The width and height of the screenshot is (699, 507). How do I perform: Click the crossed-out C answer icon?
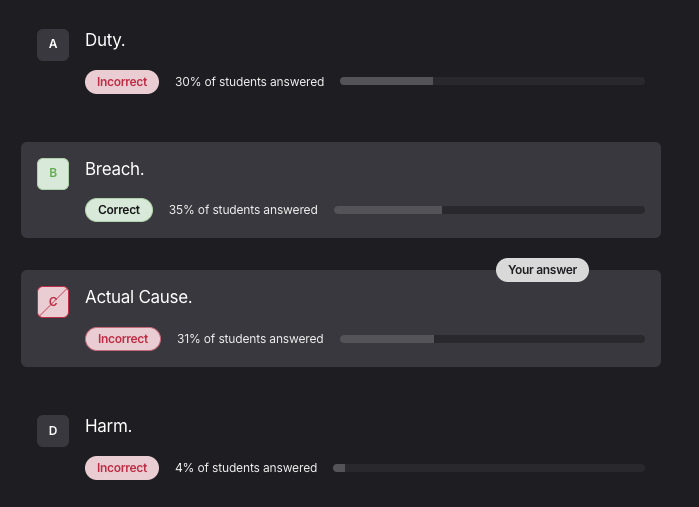pos(53,302)
